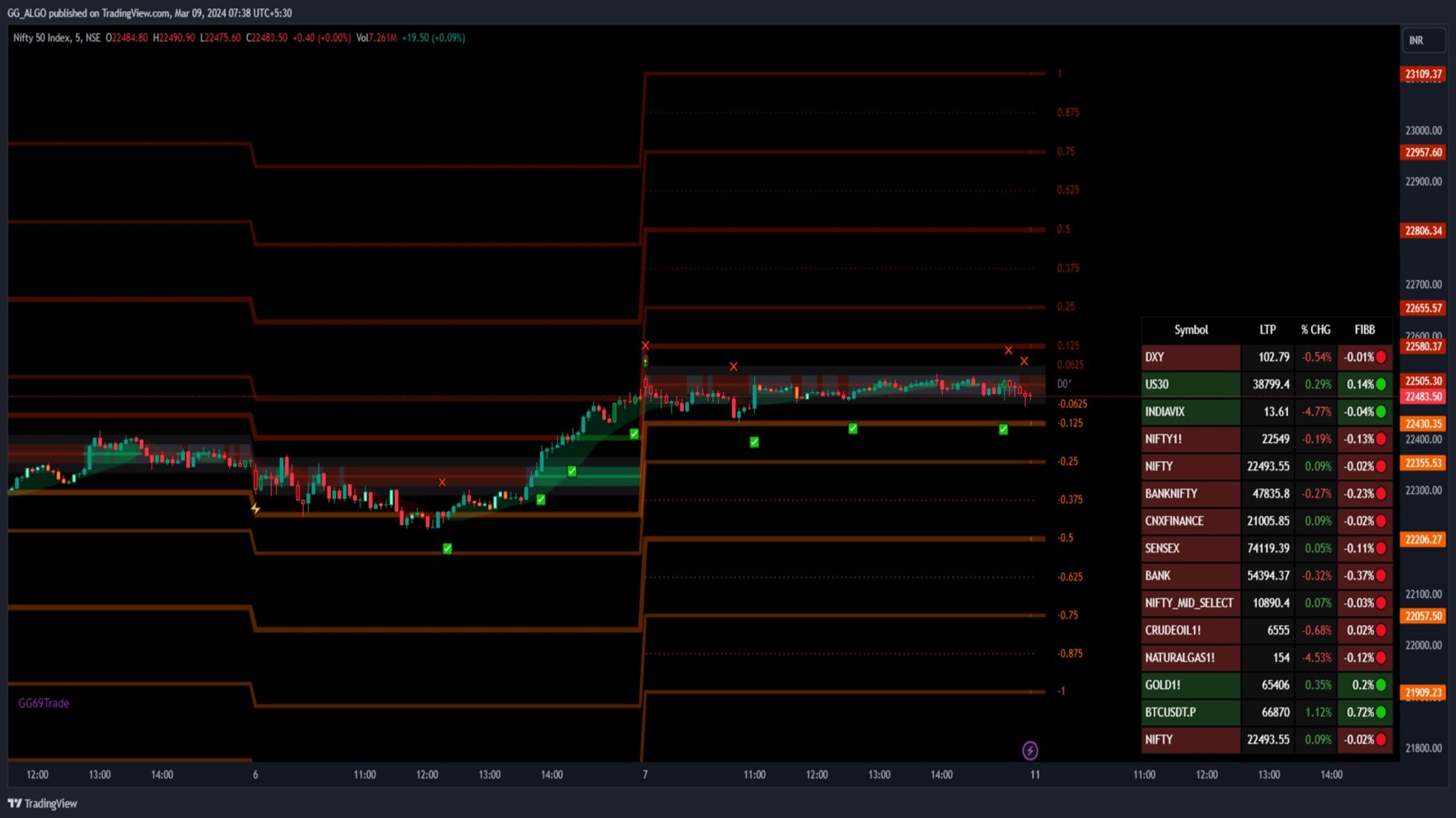This screenshot has height=818, width=1456.
Task: Click the US30 symbol cell
Action: (1191, 384)
